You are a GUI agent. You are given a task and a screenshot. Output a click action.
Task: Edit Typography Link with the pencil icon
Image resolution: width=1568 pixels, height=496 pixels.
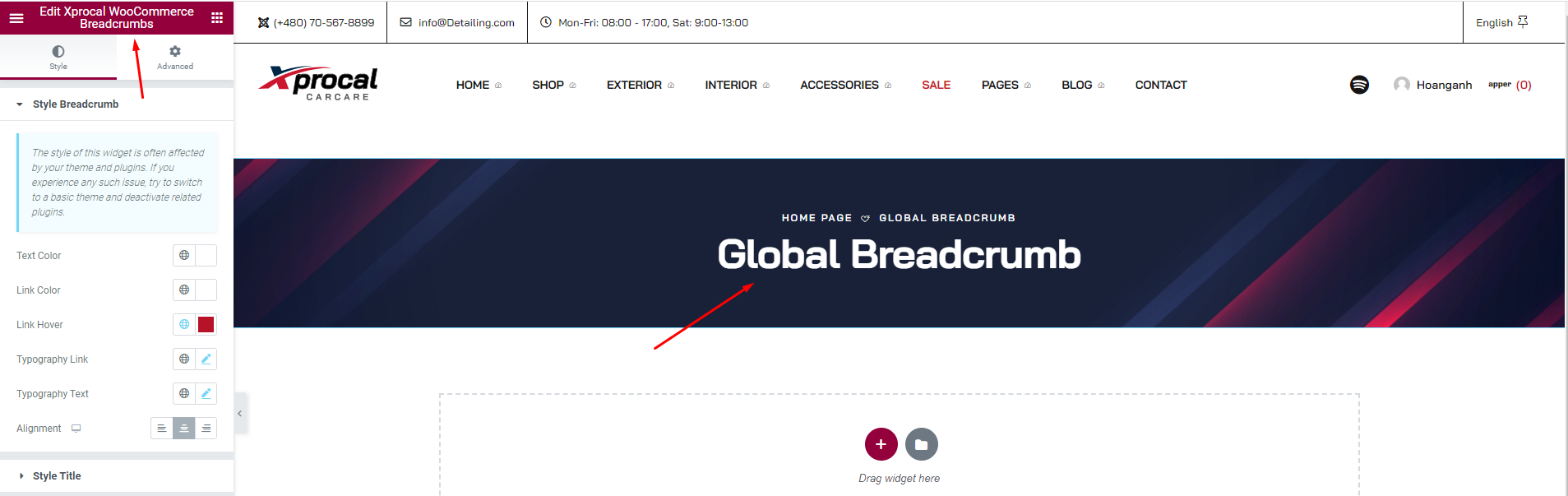click(206, 359)
